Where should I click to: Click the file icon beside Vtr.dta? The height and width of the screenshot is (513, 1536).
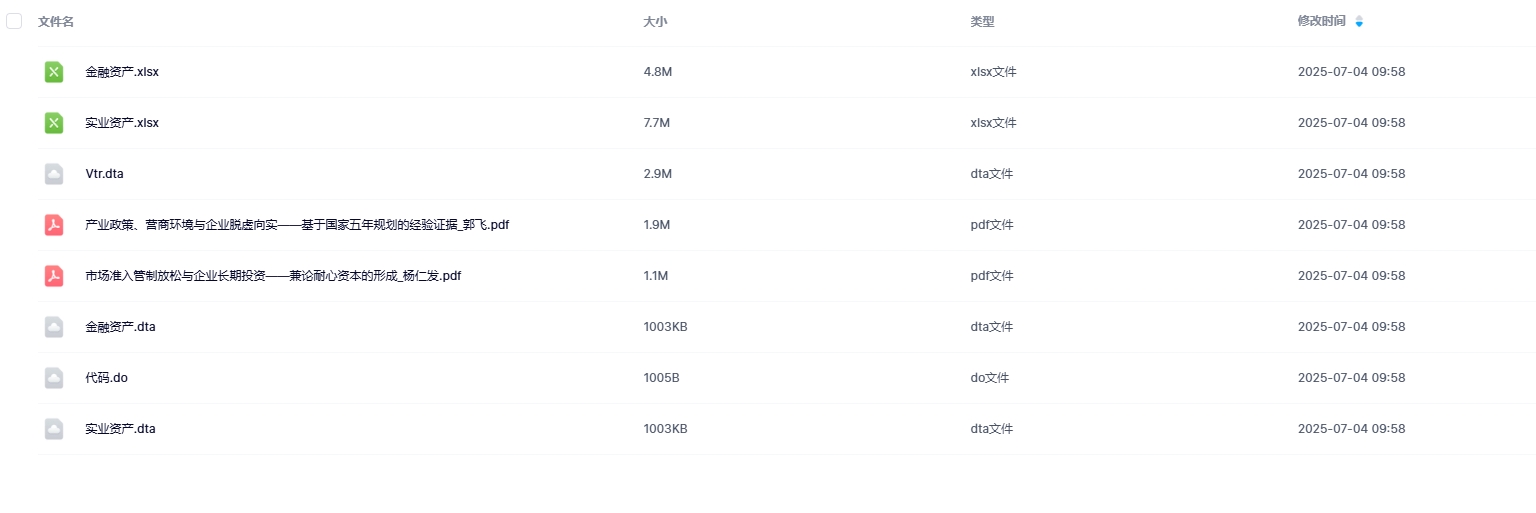pyautogui.click(x=54, y=174)
